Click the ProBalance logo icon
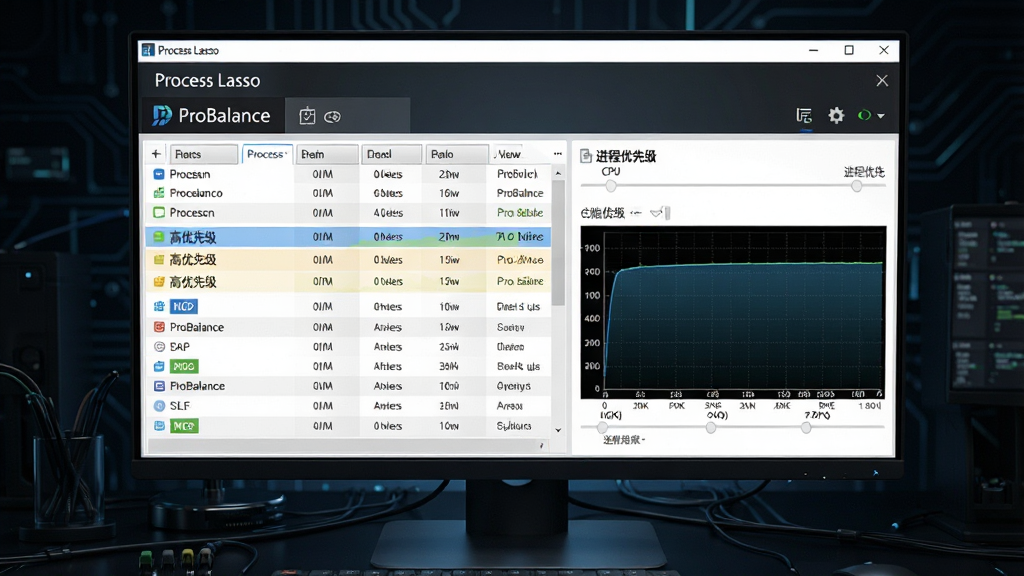The width and height of the screenshot is (1024, 576). point(162,116)
